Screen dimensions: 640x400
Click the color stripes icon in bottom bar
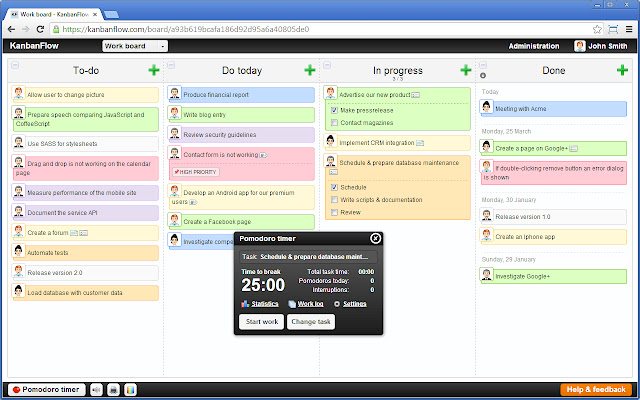pyautogui.click(x=130, y=389)
